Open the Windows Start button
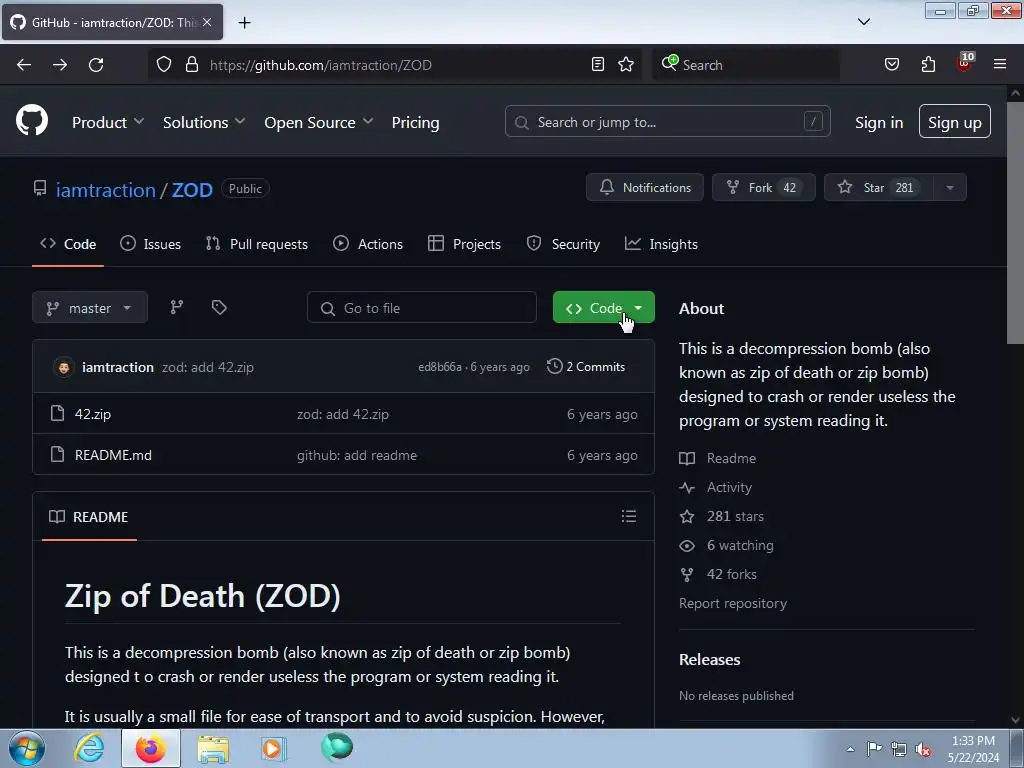 click(27, 748)
